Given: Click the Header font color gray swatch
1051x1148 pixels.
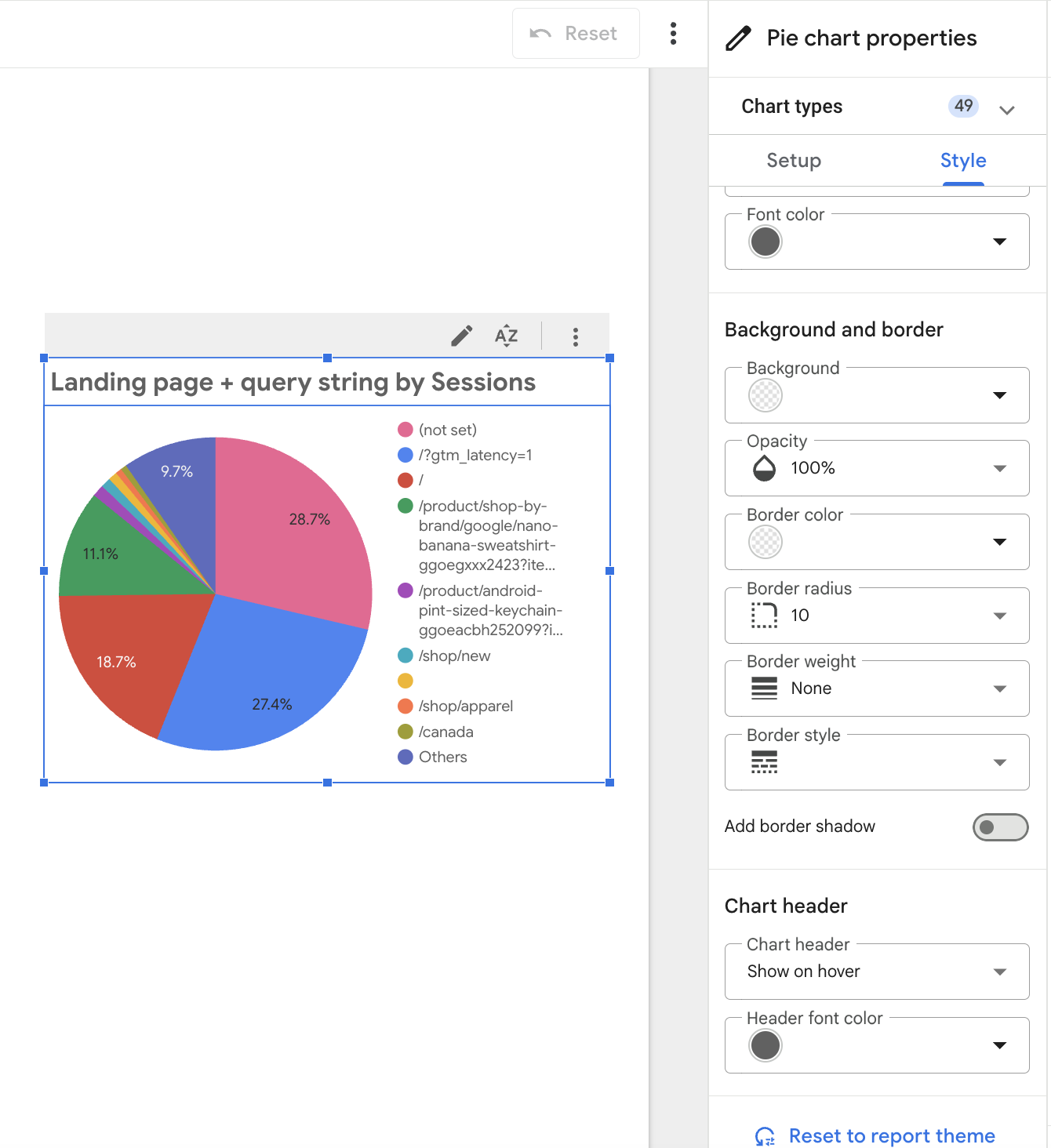Looking at the screenshot, I should [x=766, y=1045].
